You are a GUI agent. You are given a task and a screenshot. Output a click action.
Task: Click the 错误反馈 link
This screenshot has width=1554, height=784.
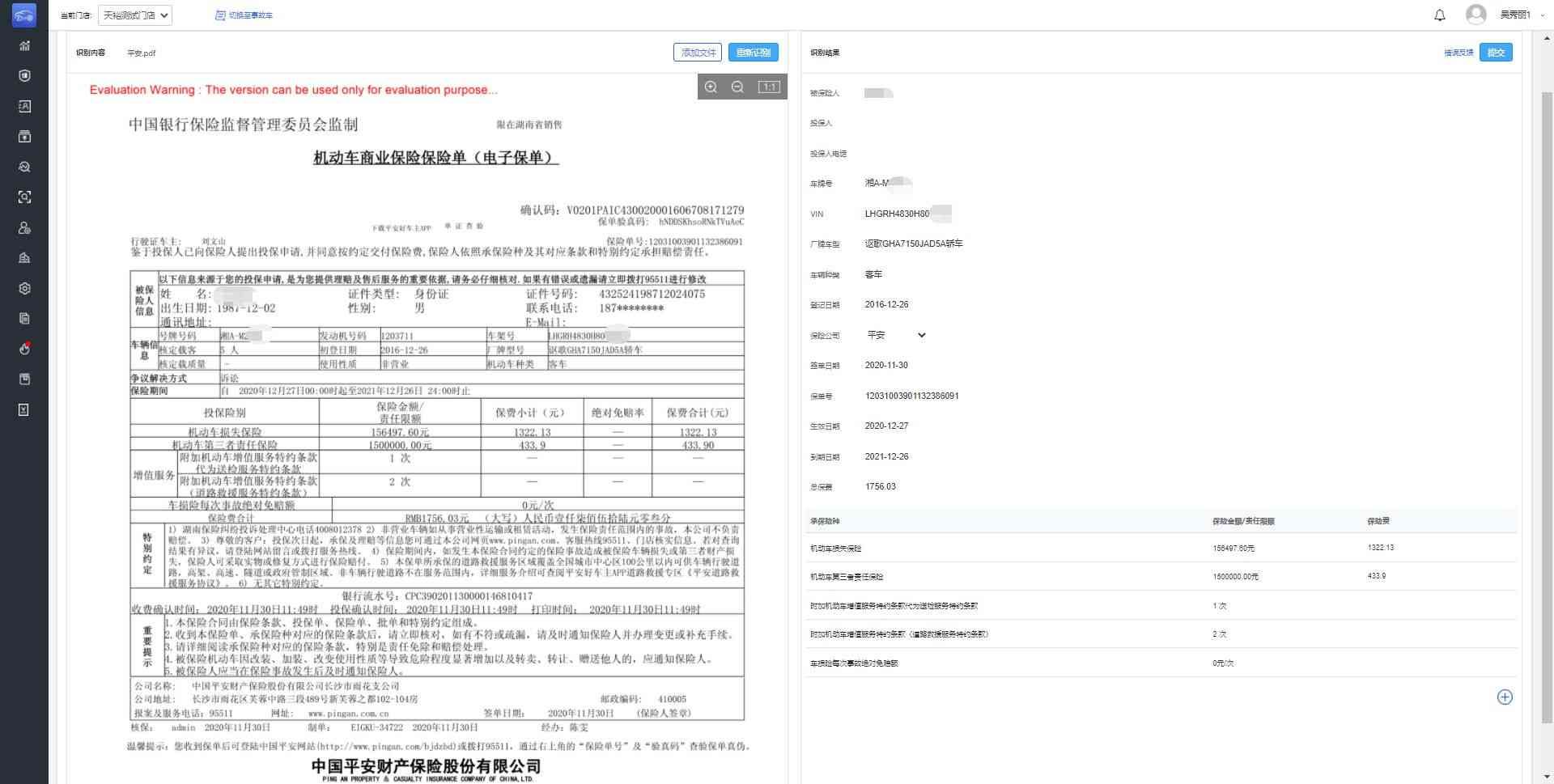pos(1458,53)
